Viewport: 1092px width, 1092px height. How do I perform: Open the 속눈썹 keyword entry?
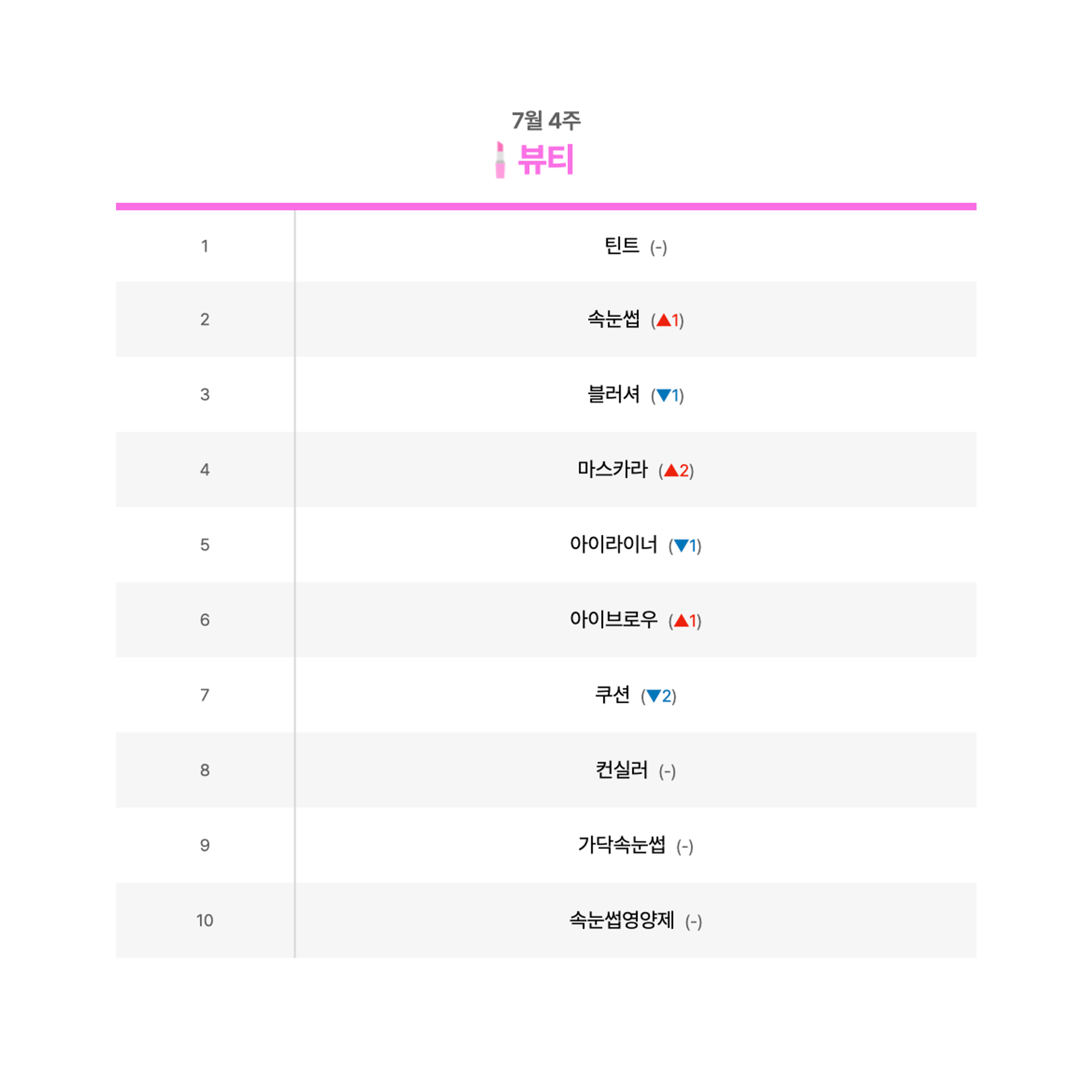[x=614, y=319]
